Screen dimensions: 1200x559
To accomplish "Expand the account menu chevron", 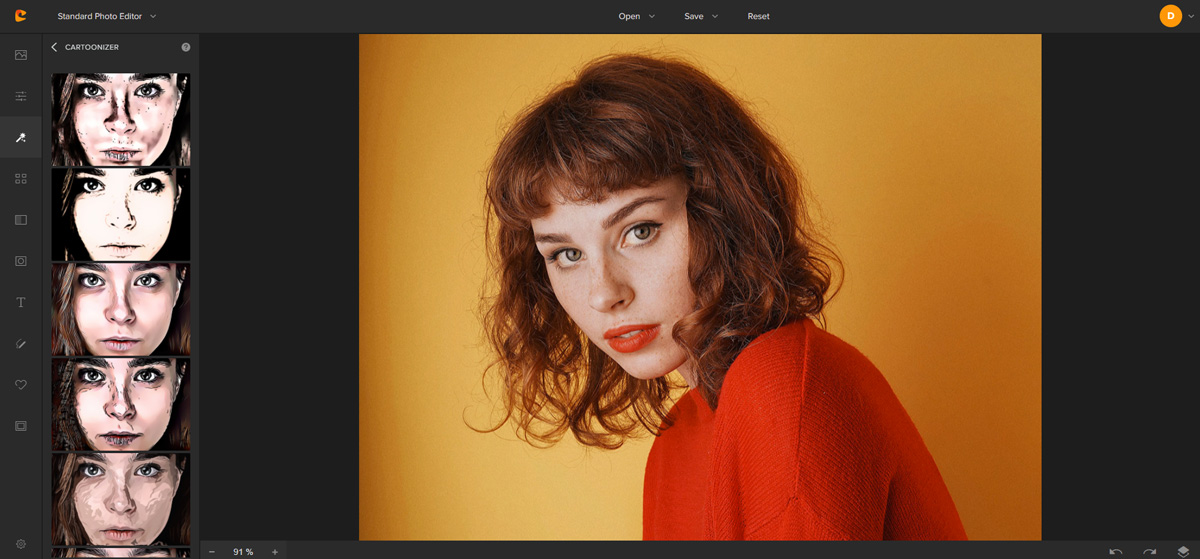I will pyautogui.click(x=1191, y=16).
